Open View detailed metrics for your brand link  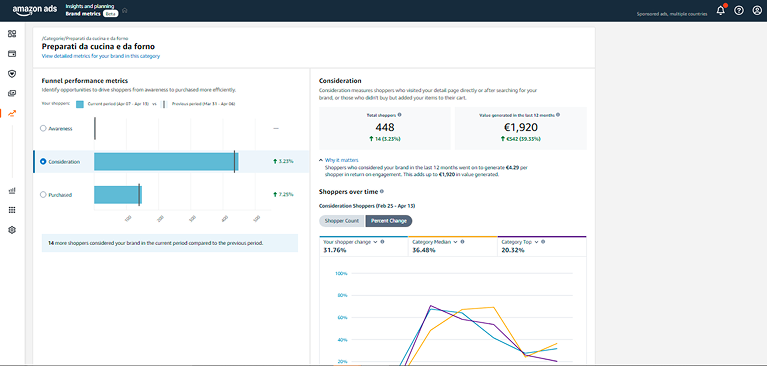(x=101, y=56)
